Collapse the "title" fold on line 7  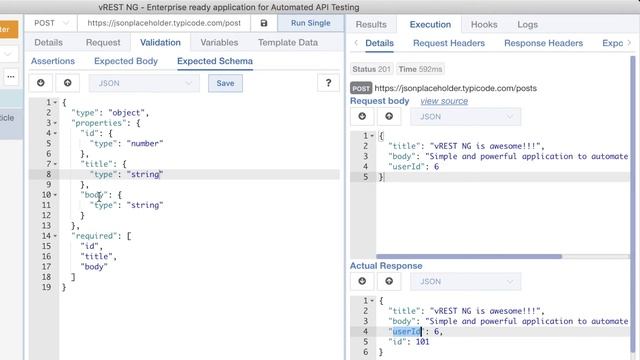(55, 164)
